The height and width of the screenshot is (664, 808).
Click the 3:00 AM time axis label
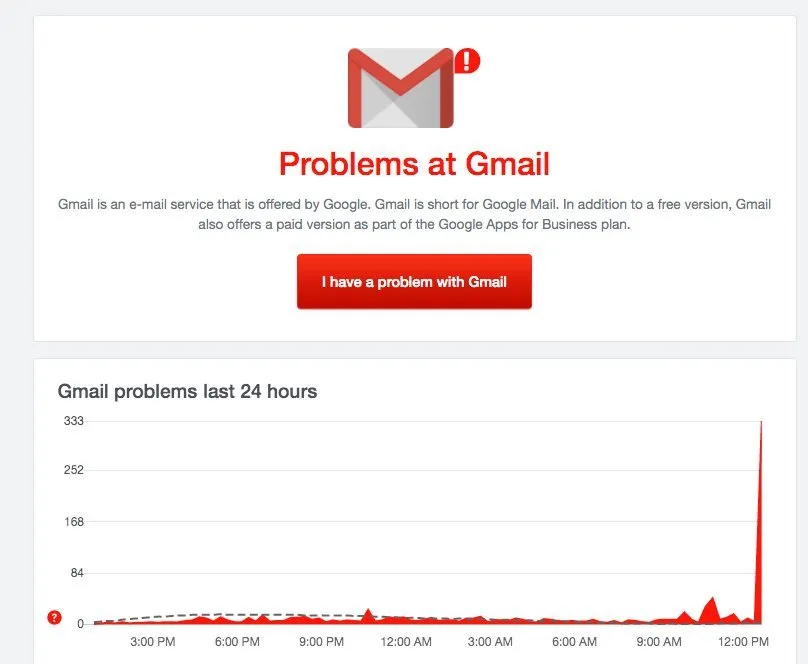click(x=490, y=642)
